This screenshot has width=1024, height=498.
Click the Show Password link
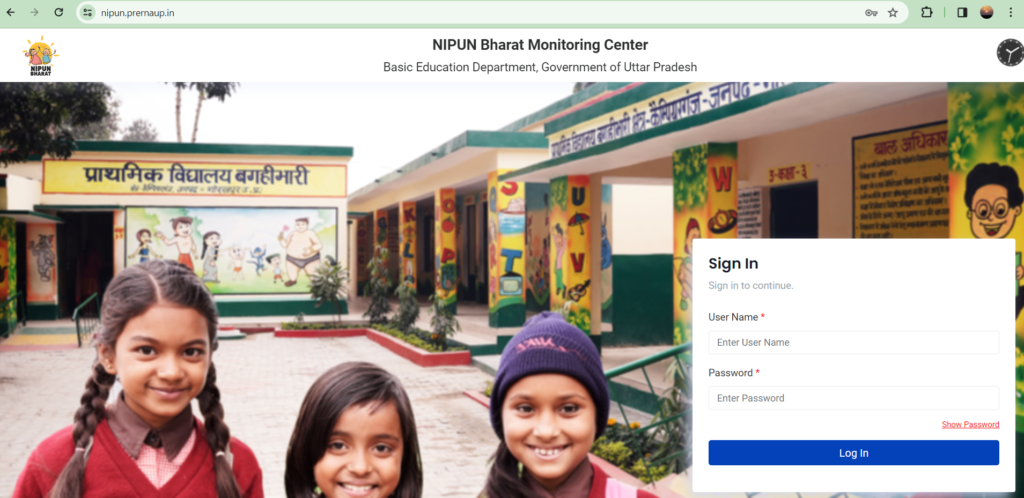(x=970, y=424)
